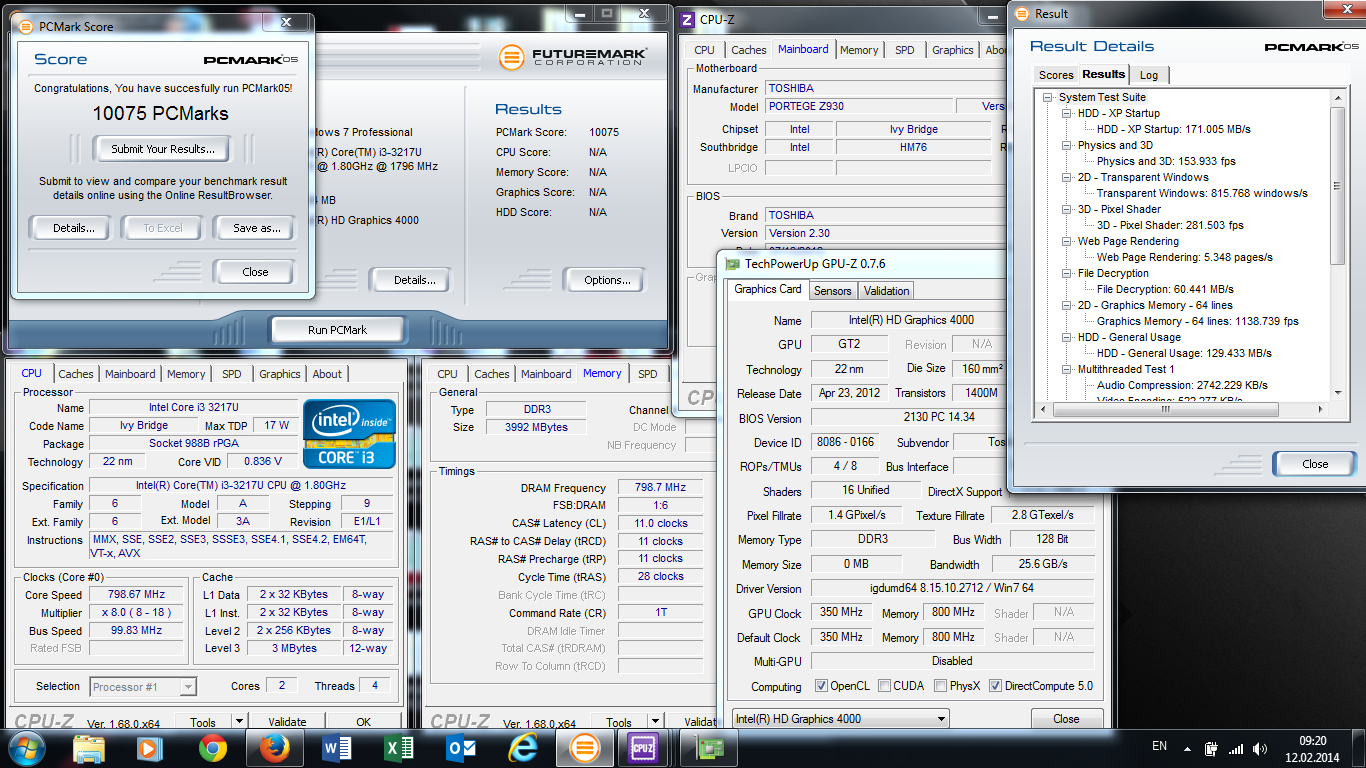
Task: Click the GPU-Z title bar icon
Action: pos(733,264)
